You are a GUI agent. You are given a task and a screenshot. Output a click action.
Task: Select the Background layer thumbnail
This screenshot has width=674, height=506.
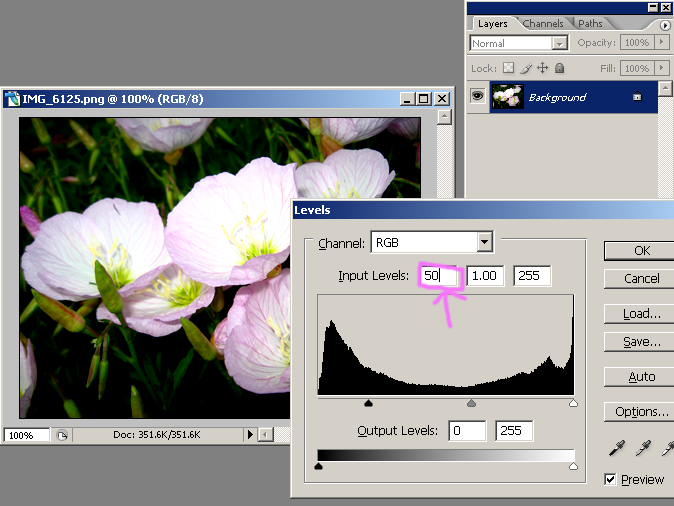[x=507, y=96]
